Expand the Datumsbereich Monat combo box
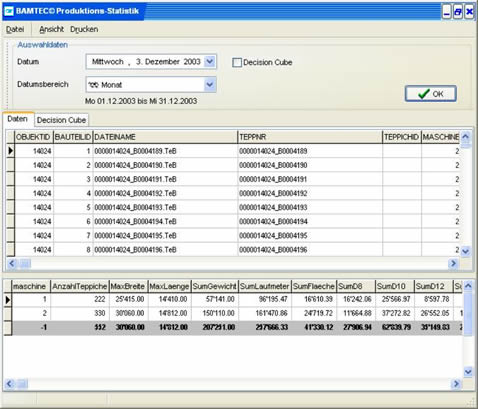This screenshot has height=409, width=478. (x=210, y=84)
